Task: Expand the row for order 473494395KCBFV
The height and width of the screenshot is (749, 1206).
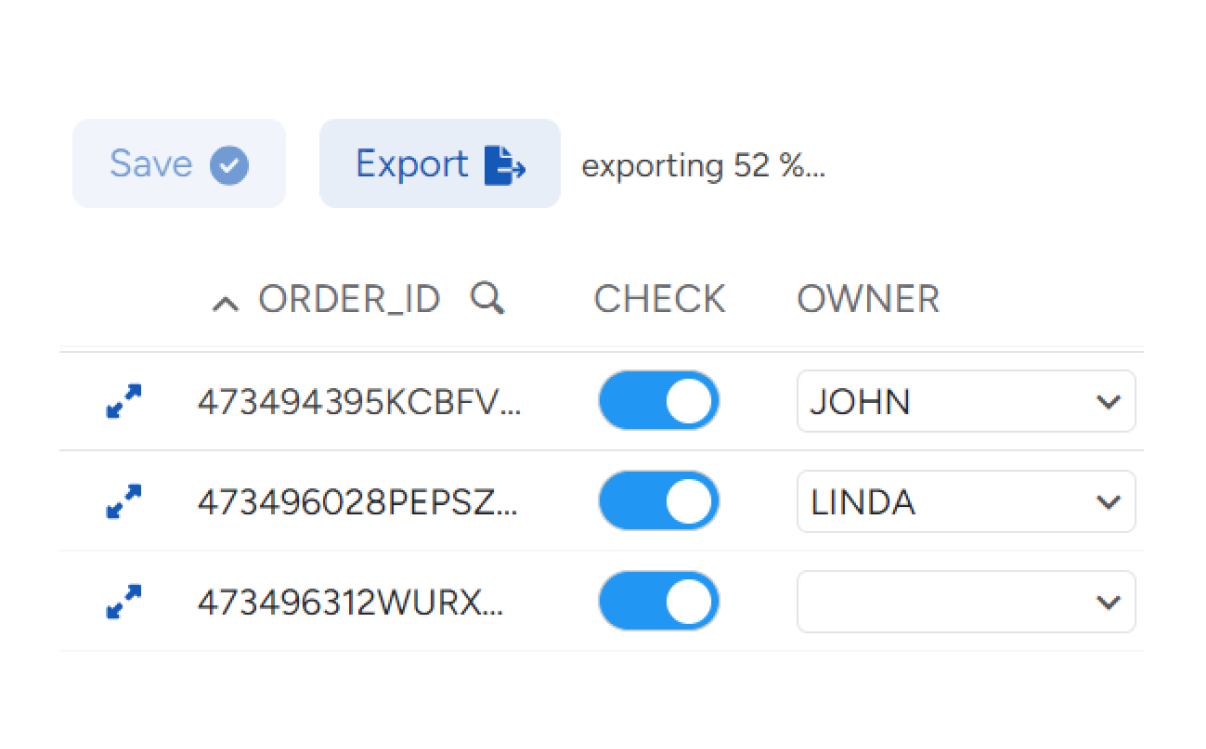Action: pos(124,401)
